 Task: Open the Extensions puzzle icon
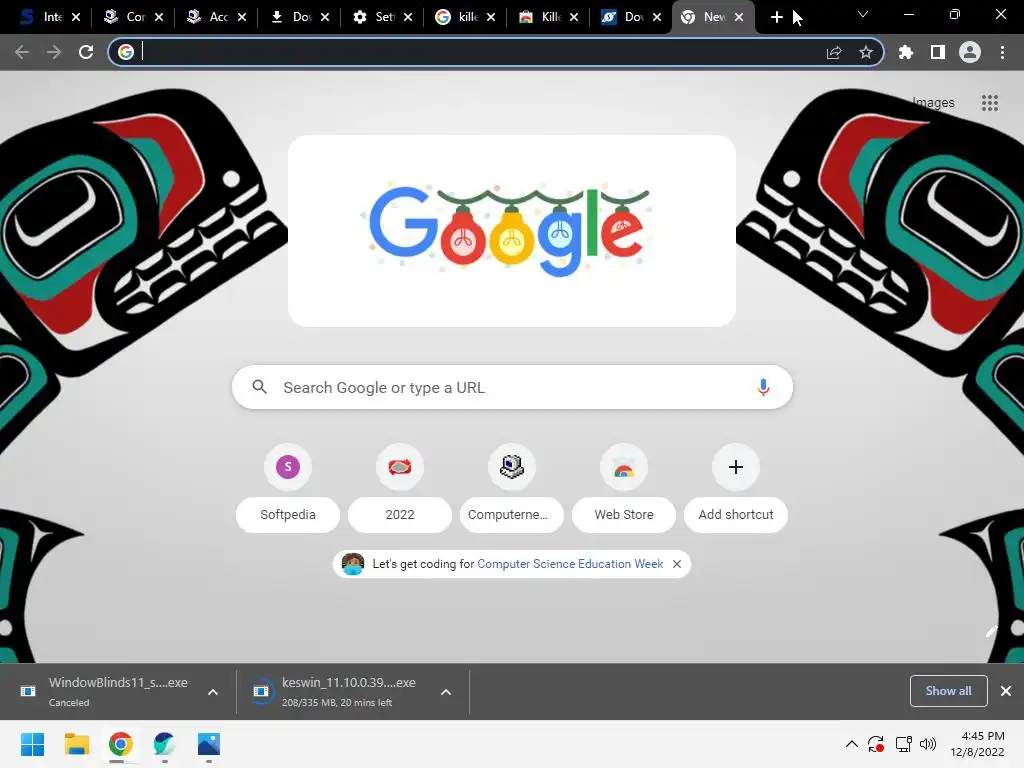click(906, 52)
